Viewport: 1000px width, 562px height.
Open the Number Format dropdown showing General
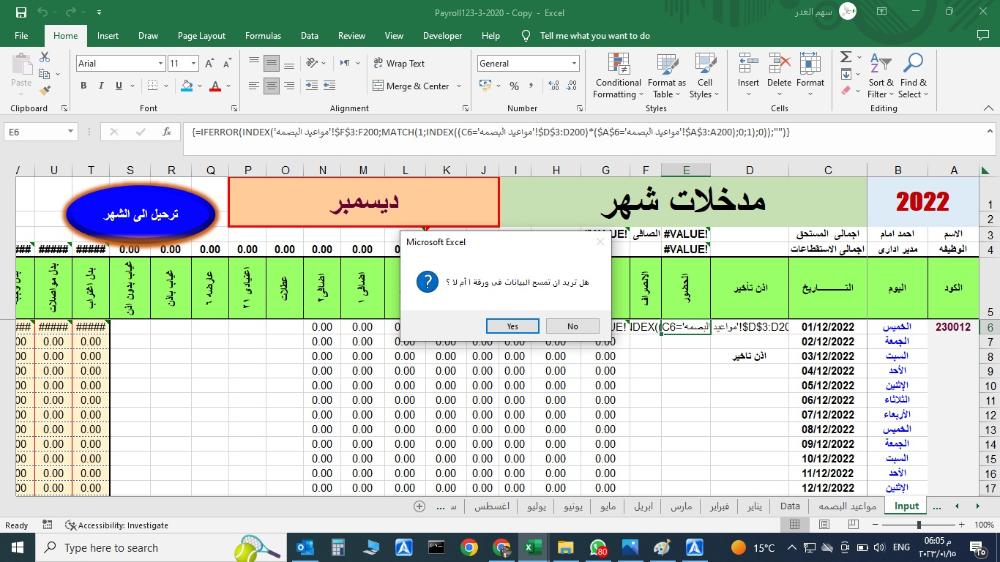(x=574, y=63)
